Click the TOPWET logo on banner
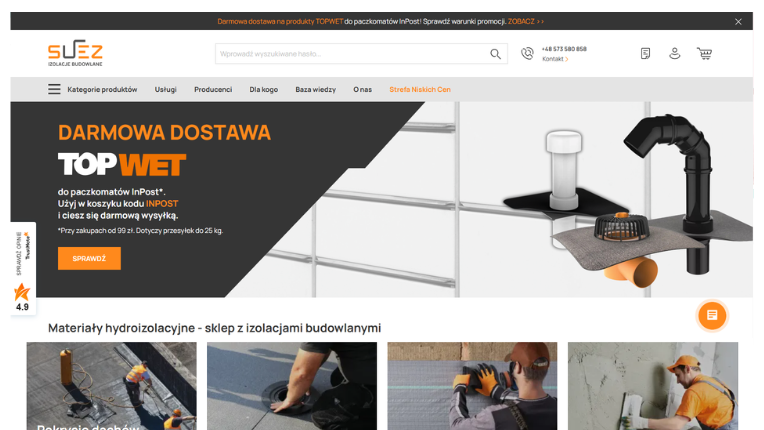This screenshot has width=764, height=430. [x=122, y=165]
